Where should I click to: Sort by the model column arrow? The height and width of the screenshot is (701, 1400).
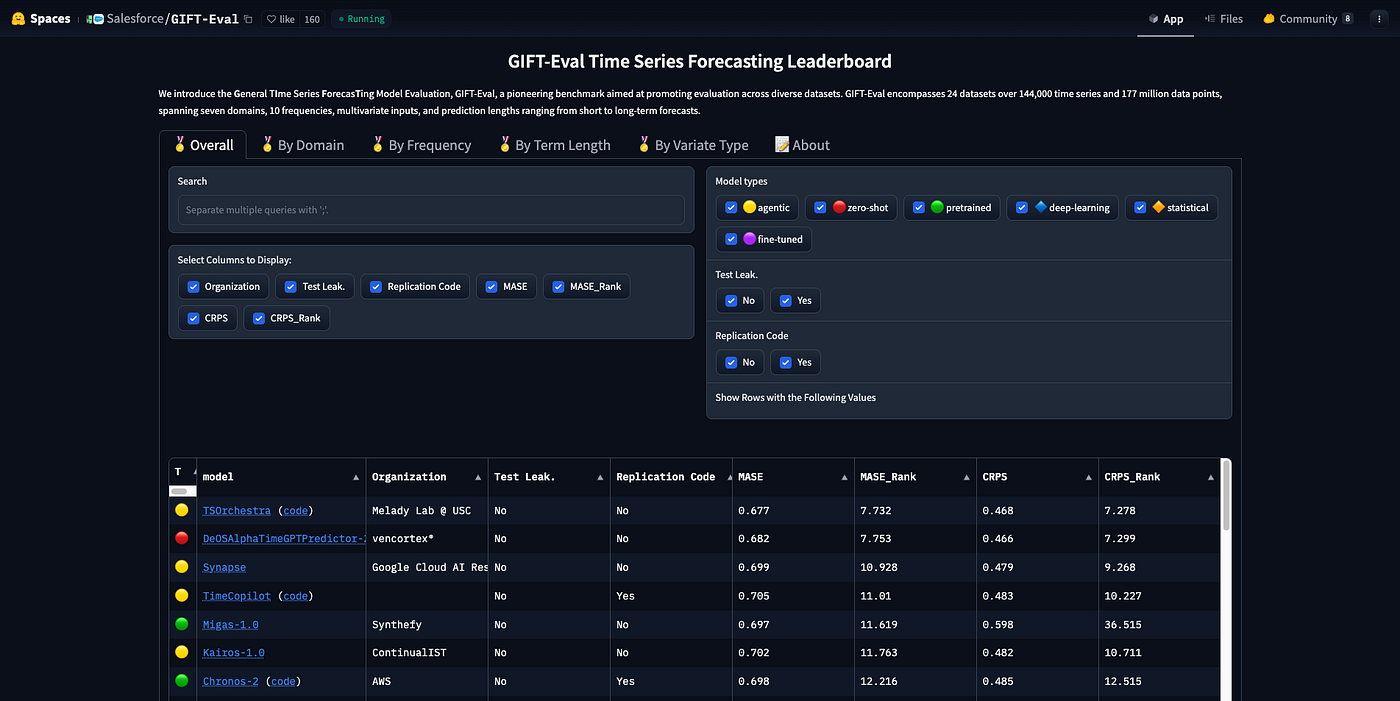point(356,477)
